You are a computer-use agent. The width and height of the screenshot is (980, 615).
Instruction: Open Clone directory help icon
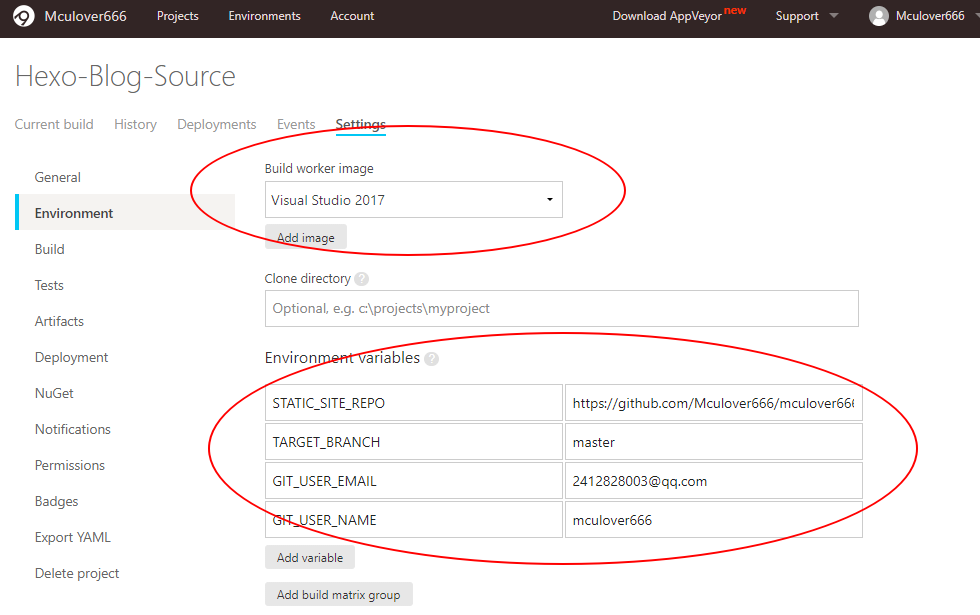tap(361, 279)
